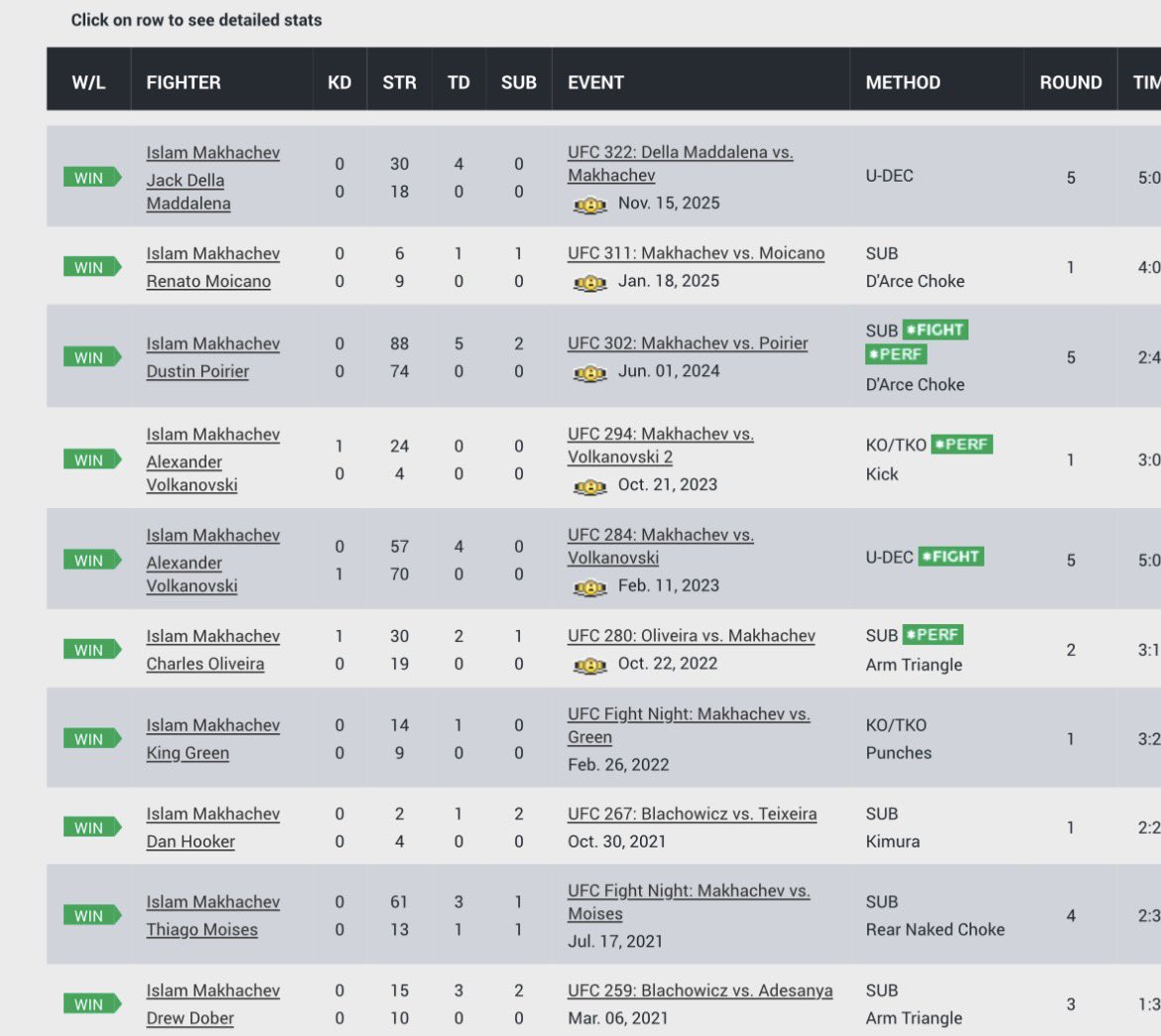Open UFC 302: Makhachev vs. Poirier event

click(688, 343)
